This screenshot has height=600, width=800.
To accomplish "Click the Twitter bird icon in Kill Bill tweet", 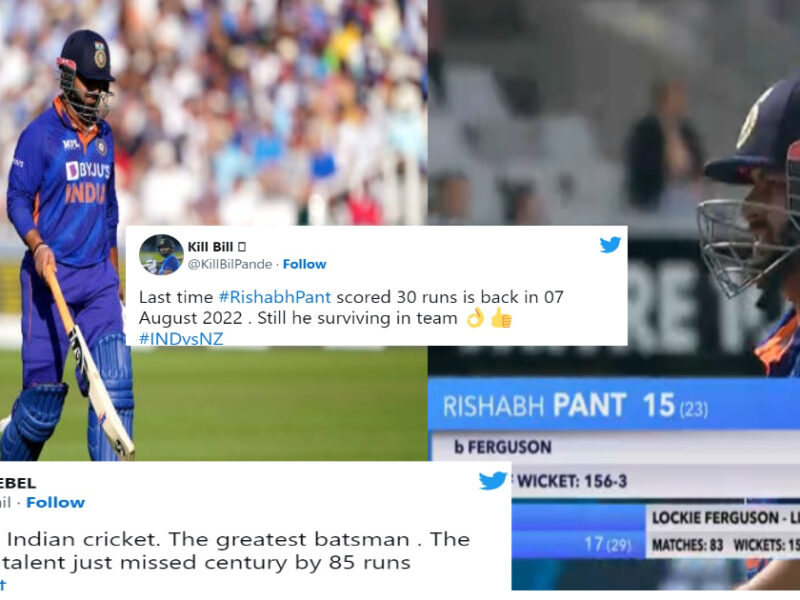I will [x=610, y=245].
